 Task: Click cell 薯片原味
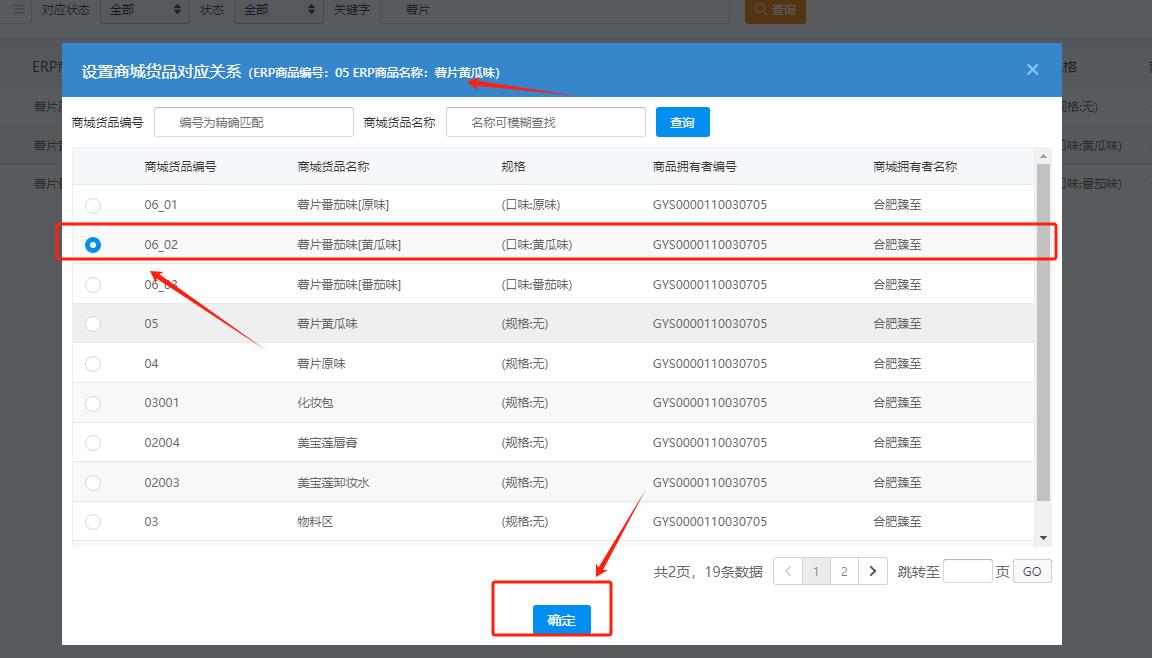tap(321, 364)
